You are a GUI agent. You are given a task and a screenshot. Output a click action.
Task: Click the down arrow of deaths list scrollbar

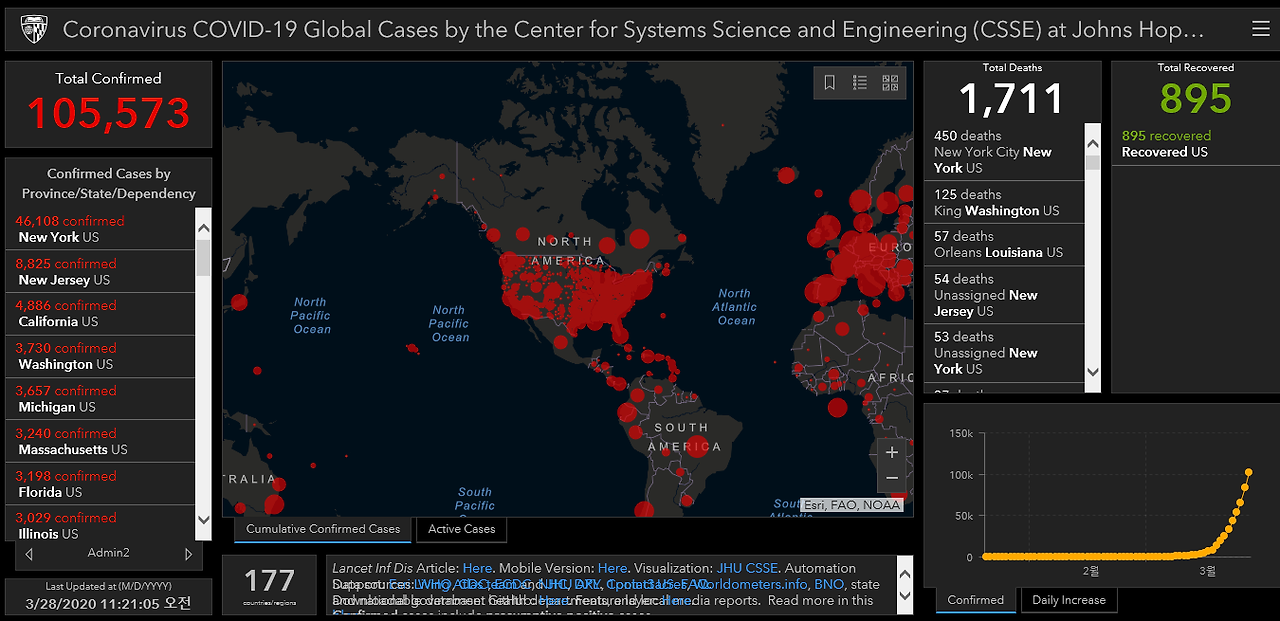1093,372
